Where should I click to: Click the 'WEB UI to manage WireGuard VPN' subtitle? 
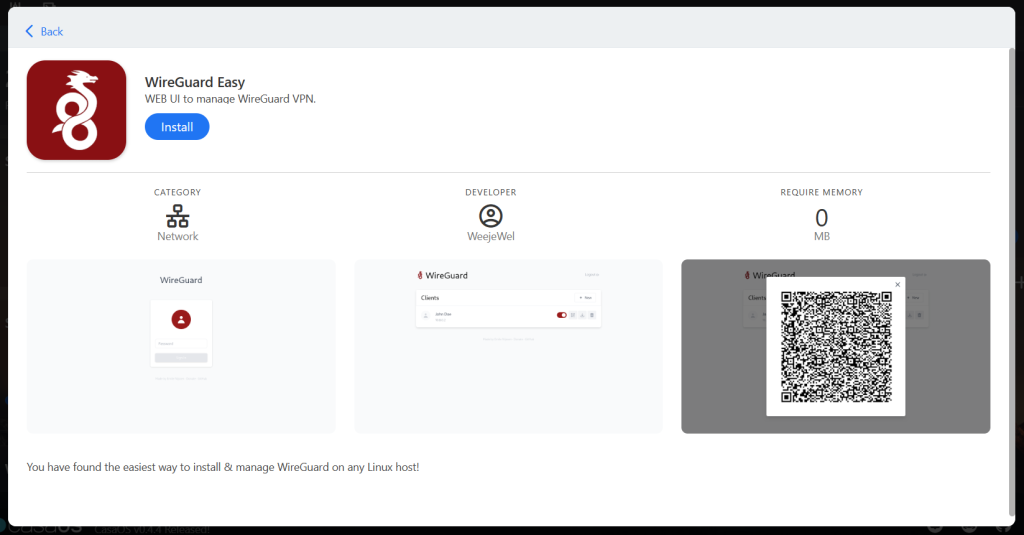[230, 99]
